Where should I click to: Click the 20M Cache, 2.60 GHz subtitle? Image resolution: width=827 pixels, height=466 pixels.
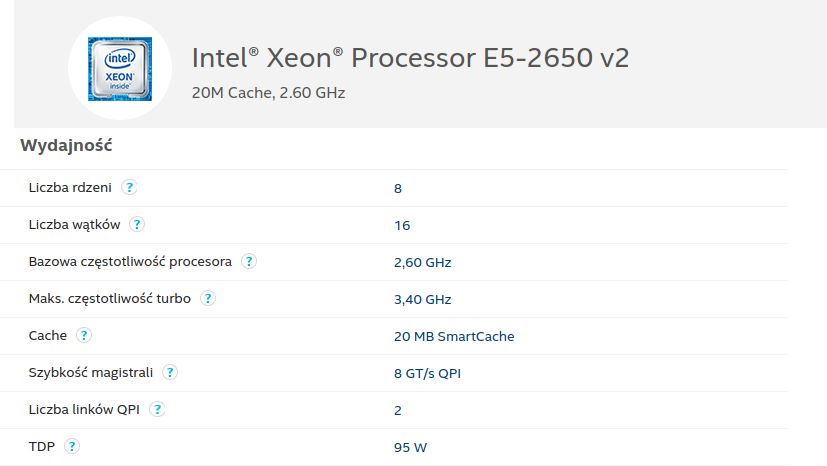[x=268, y=93]
